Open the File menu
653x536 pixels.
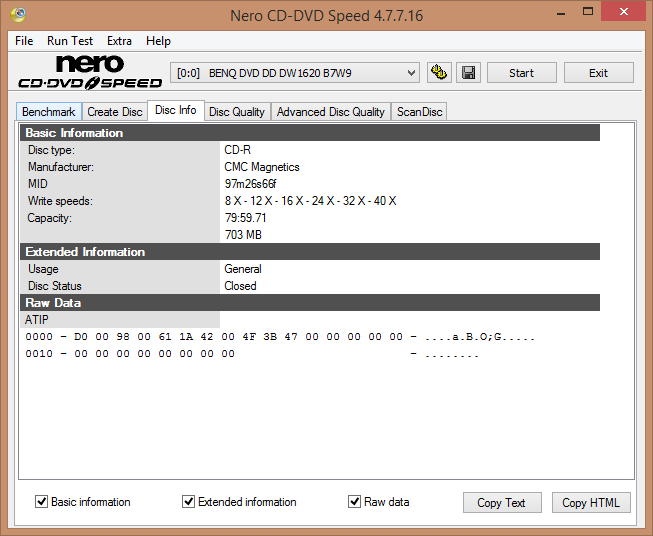click(x=24, y=41)
